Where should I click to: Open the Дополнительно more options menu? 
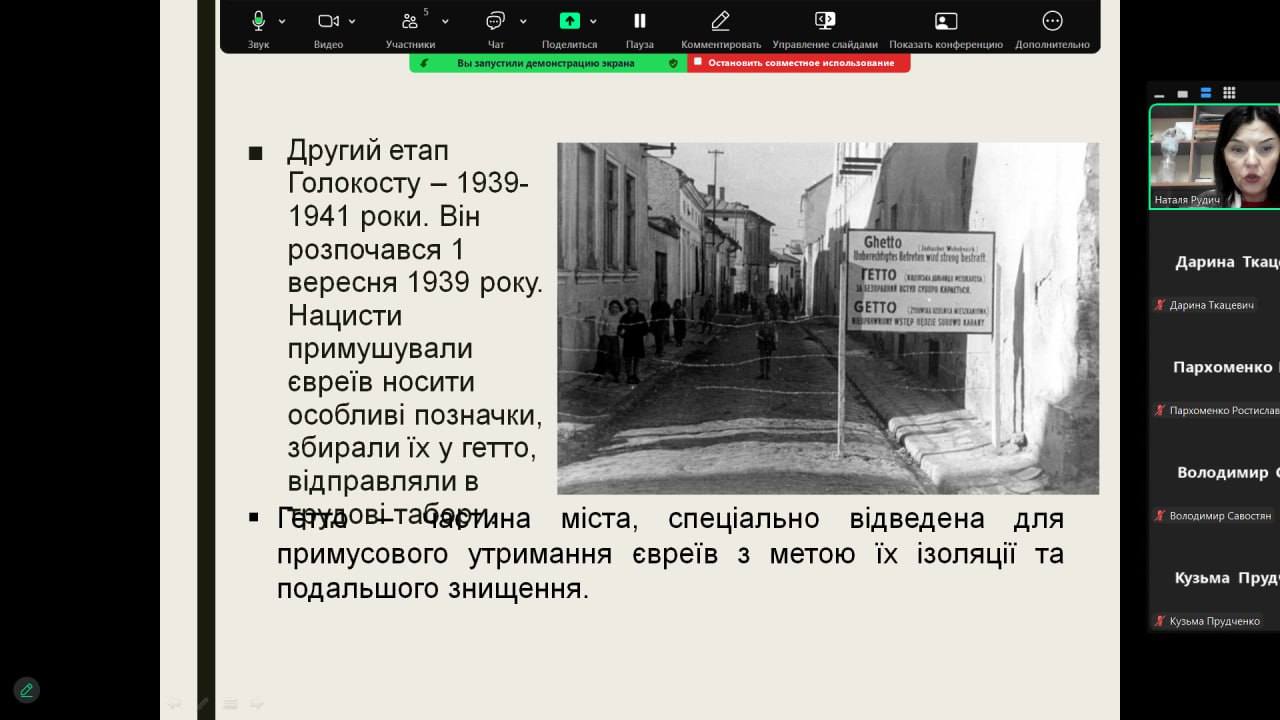[x=1052, y=21]
